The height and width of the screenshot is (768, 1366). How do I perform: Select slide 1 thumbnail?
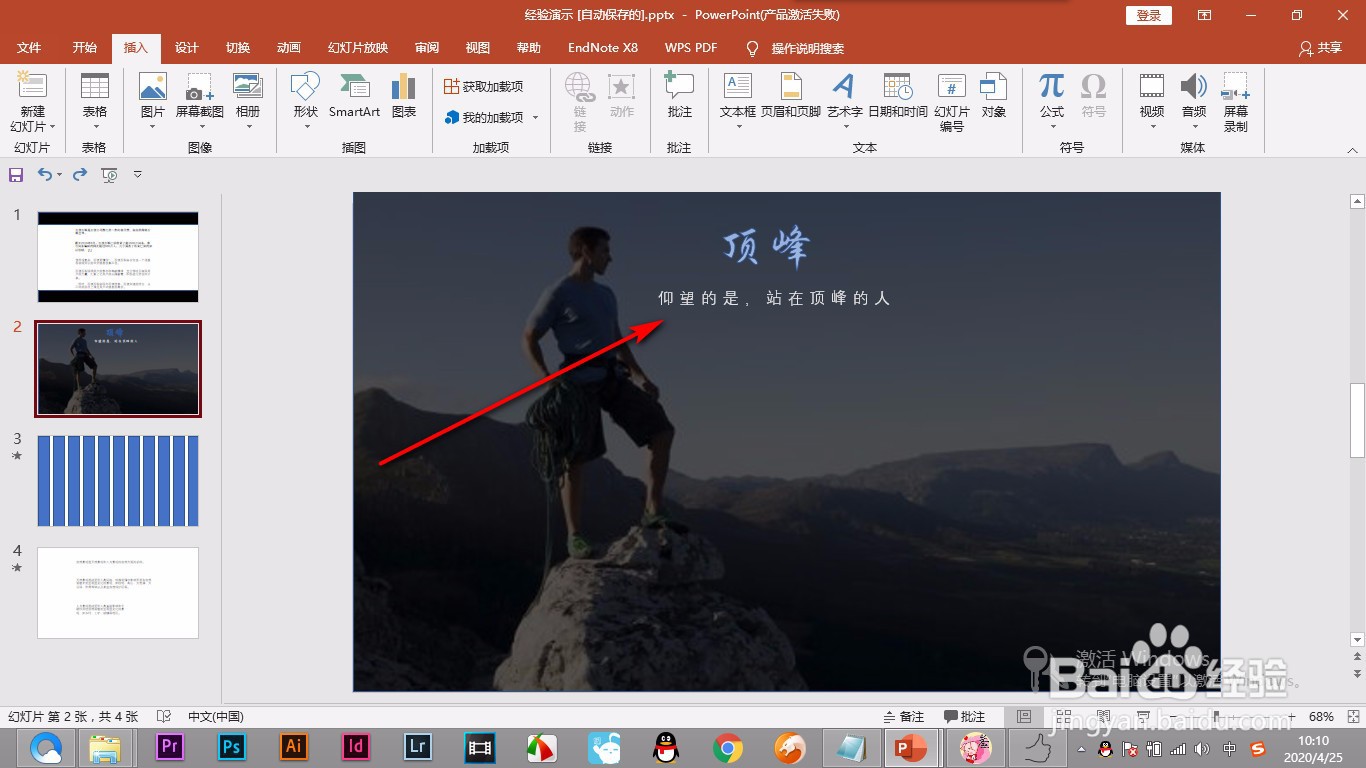pyautogui.click(x=118, y=257)
